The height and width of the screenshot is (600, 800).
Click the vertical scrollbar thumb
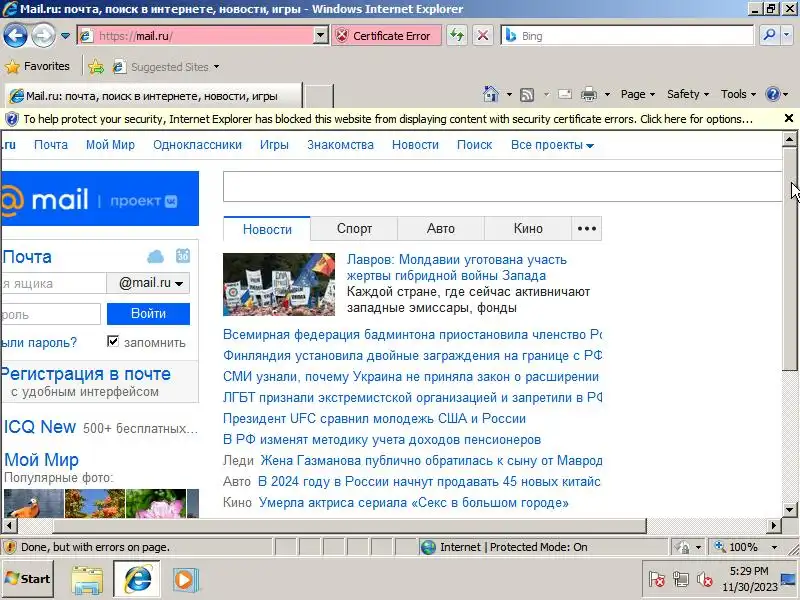[x=789, y=260]
